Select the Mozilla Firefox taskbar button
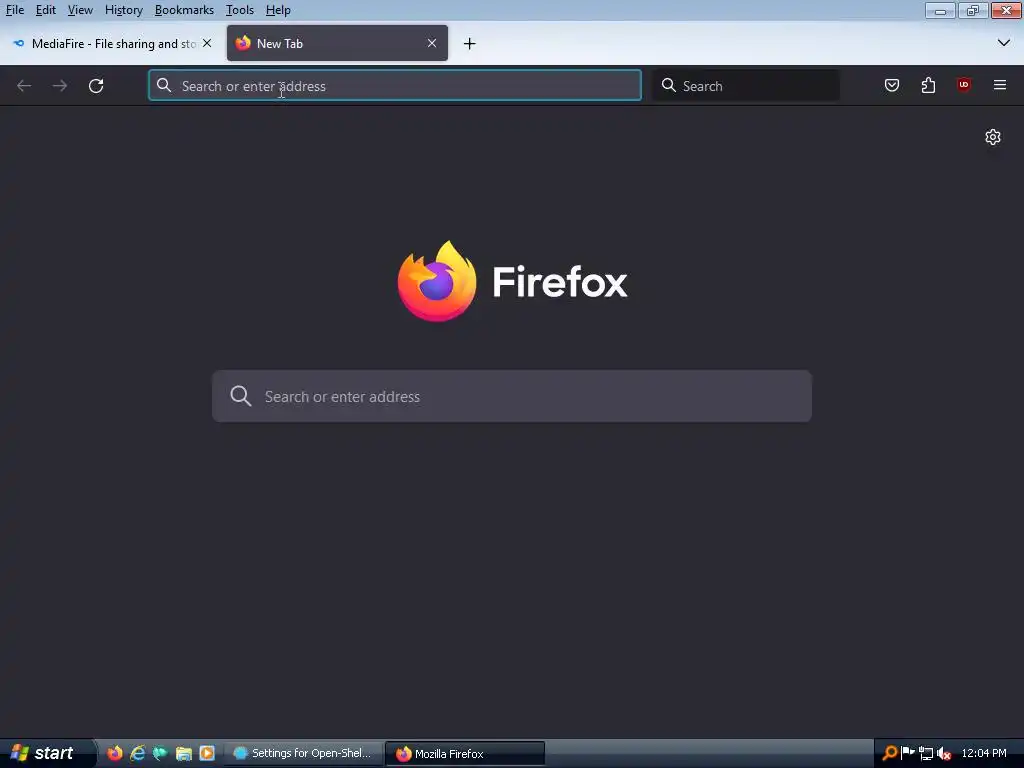Screen dimensions: 1024x768 (x=465, y=754)
